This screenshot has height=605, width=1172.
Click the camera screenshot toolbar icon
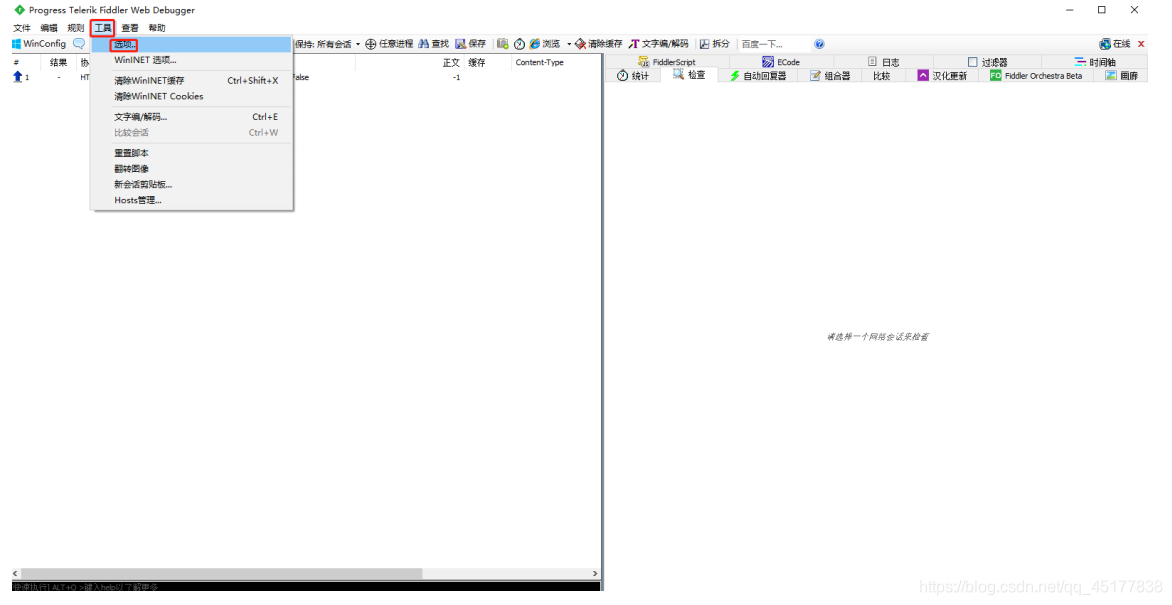(502, 44)
